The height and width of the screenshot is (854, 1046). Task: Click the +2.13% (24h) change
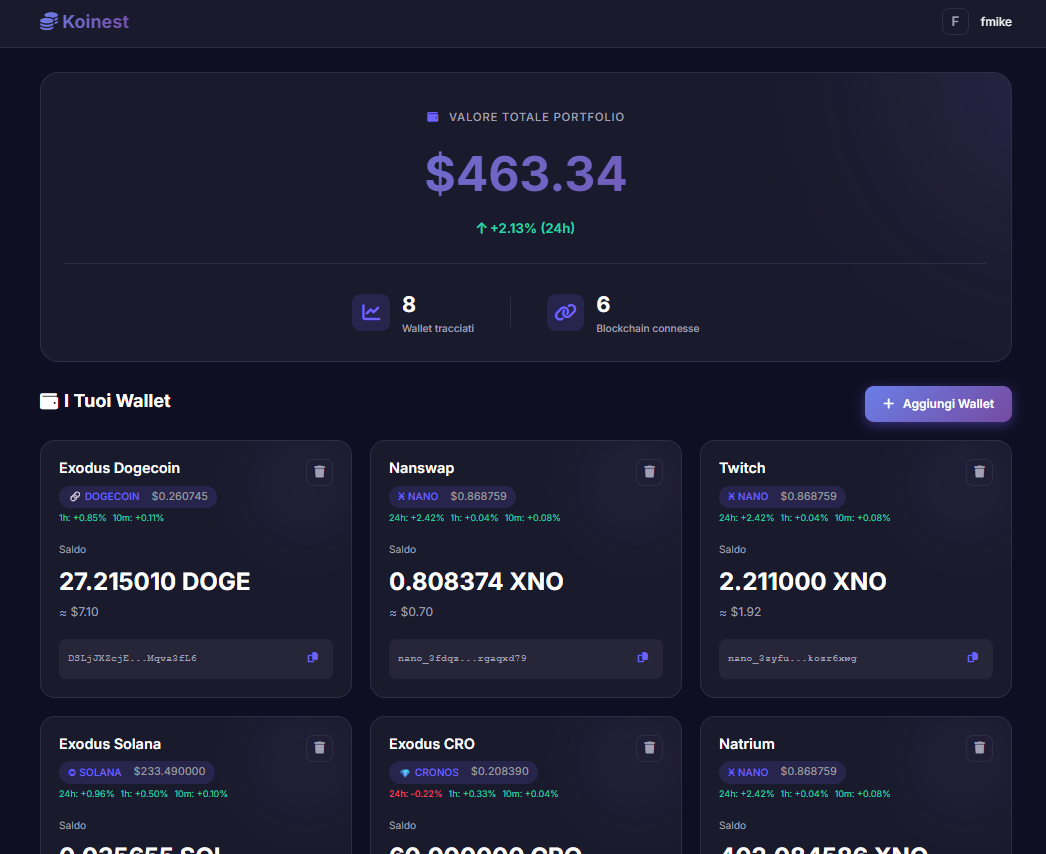pyautogui.click(x=526, y=228)
